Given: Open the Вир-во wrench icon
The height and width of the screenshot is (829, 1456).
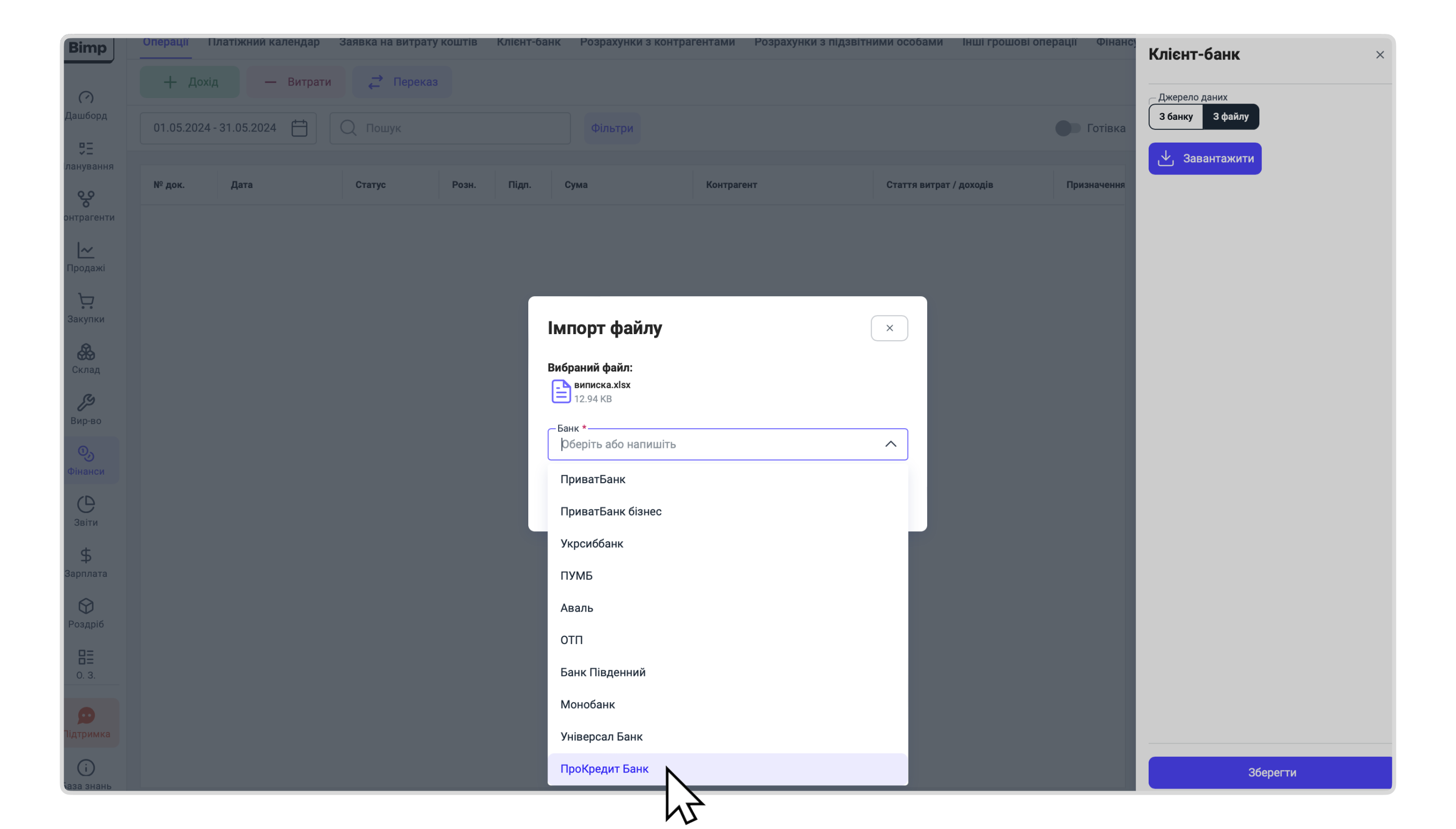Looking at the screenshot, I should coord(86,402).
